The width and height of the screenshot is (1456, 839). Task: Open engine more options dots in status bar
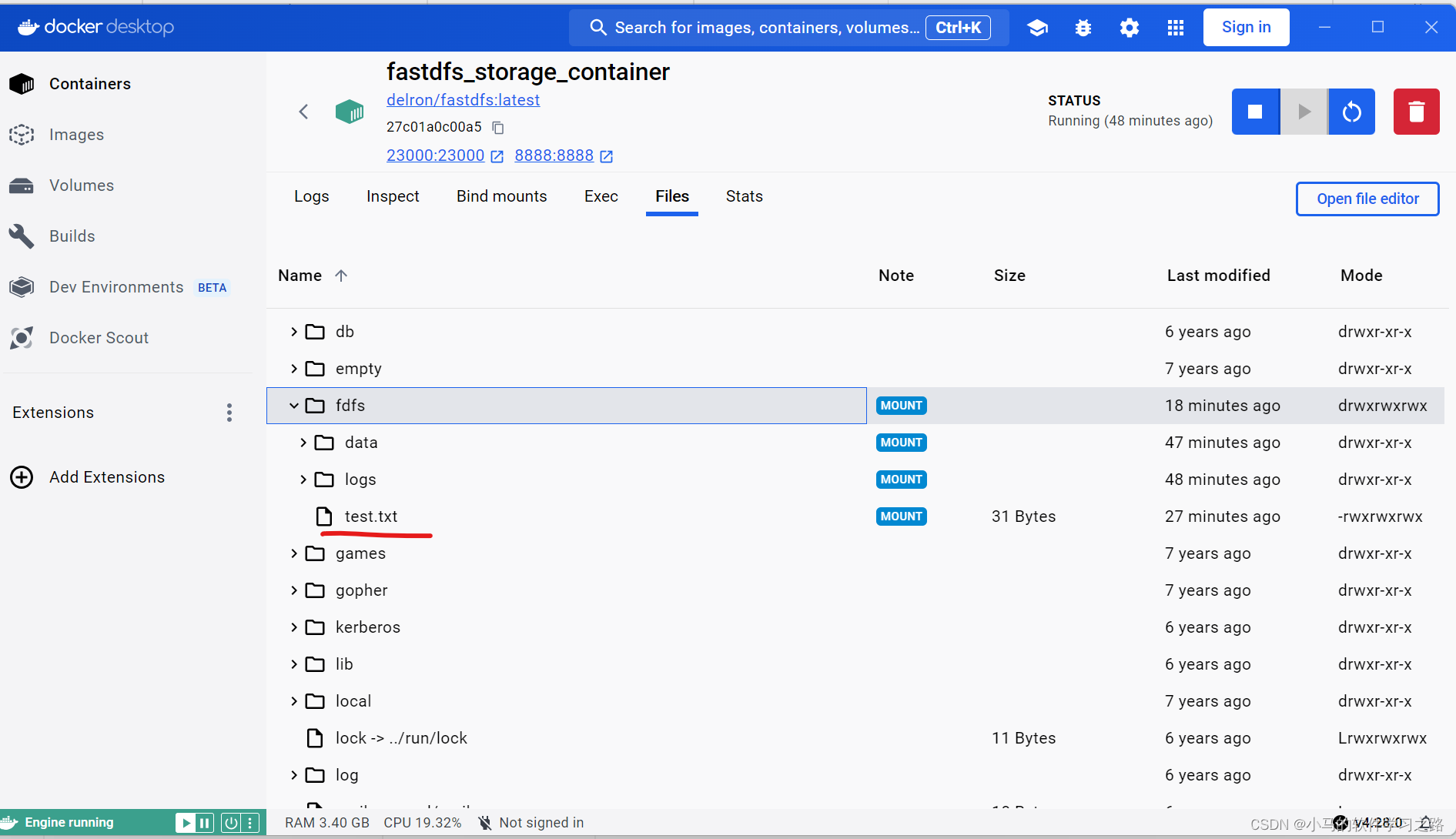coord(249,823)
